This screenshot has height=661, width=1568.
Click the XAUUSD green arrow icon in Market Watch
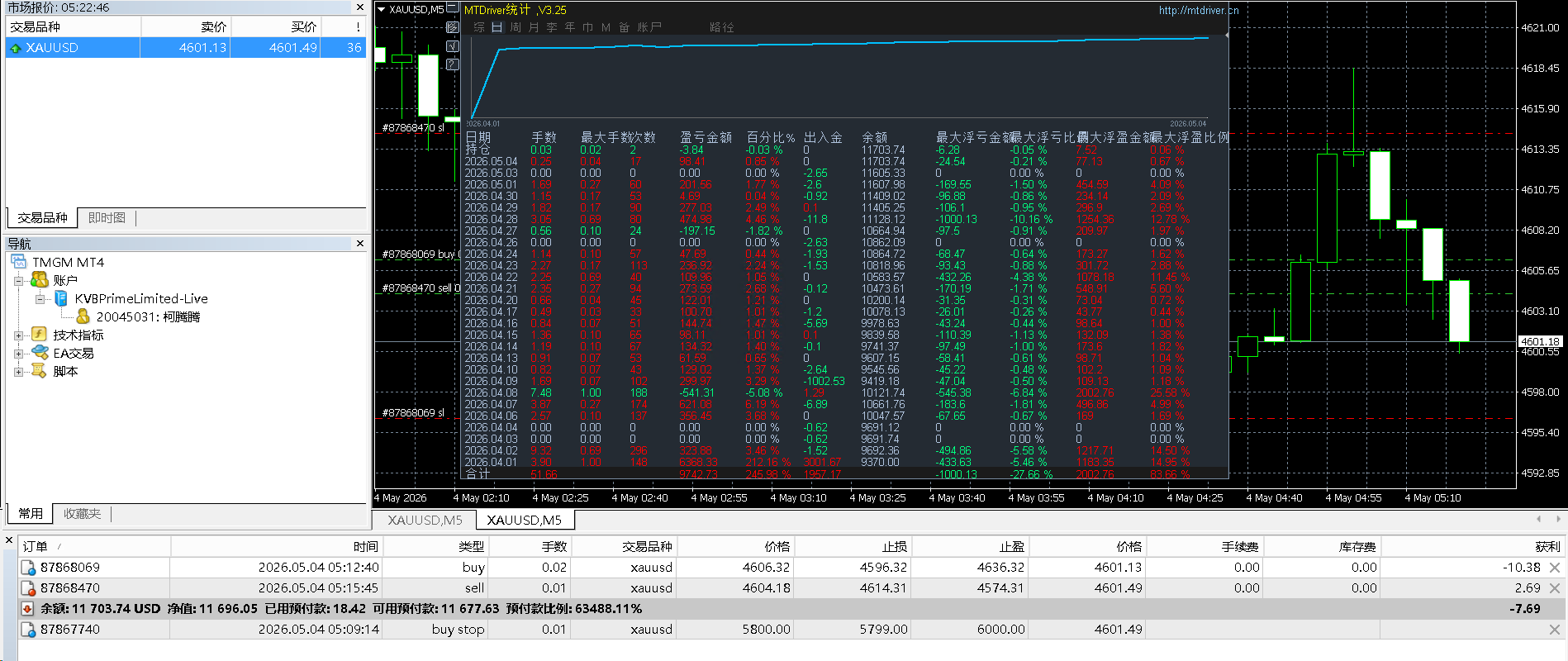pos(15,48)
